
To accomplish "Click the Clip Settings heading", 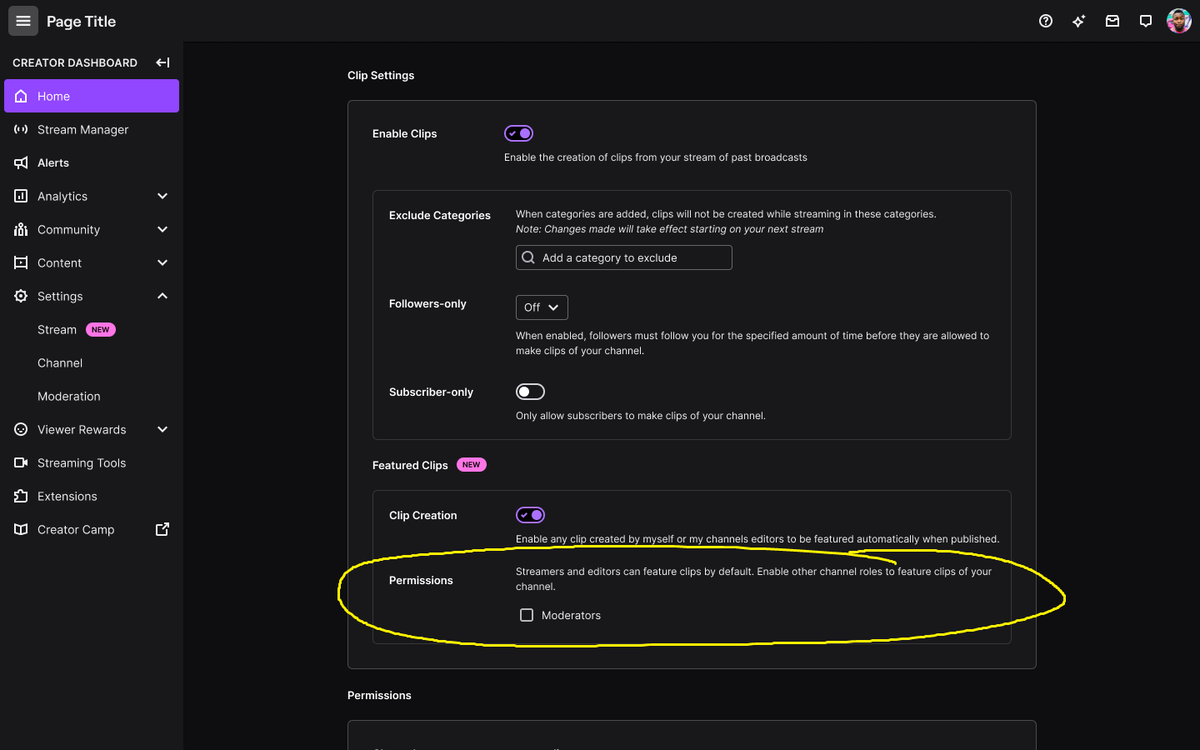I will click(381, 75).
